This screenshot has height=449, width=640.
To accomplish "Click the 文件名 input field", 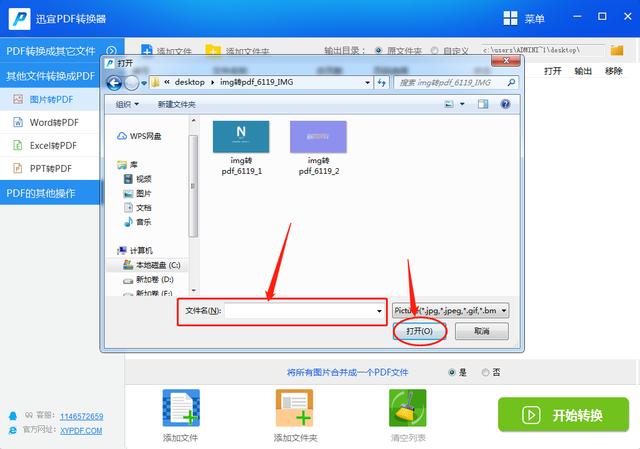I will (300, 311).
